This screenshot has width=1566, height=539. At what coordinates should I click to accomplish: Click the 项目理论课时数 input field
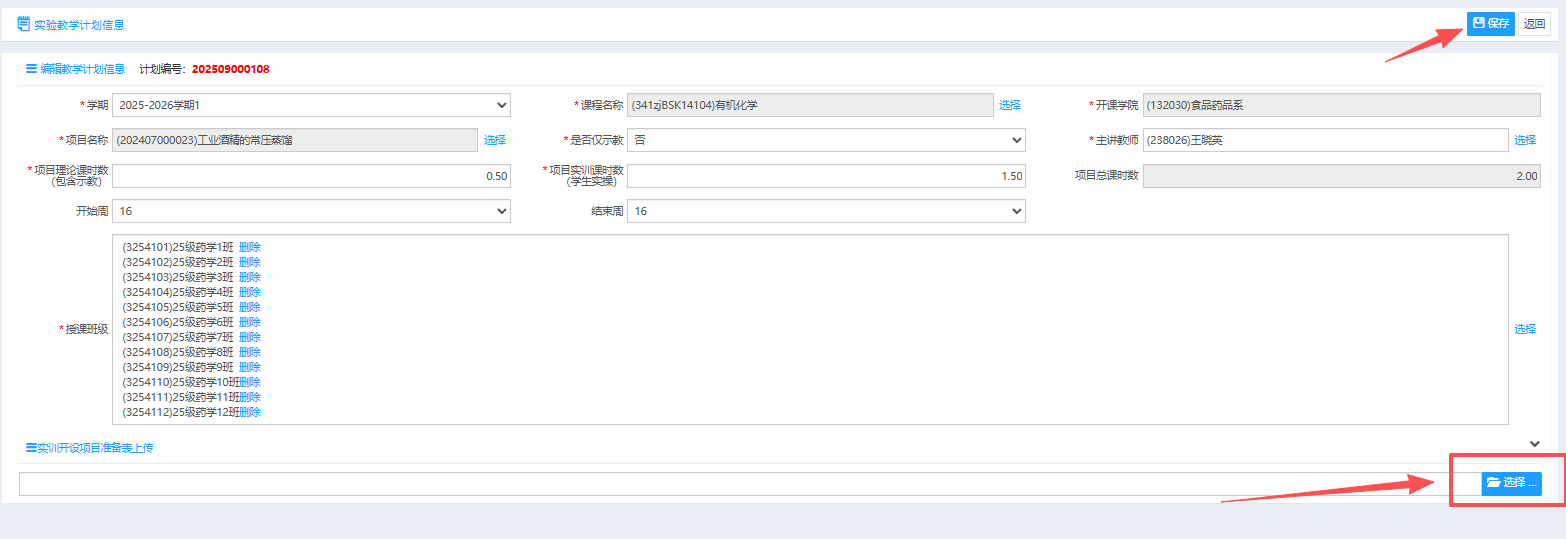(x=311, y=176)
